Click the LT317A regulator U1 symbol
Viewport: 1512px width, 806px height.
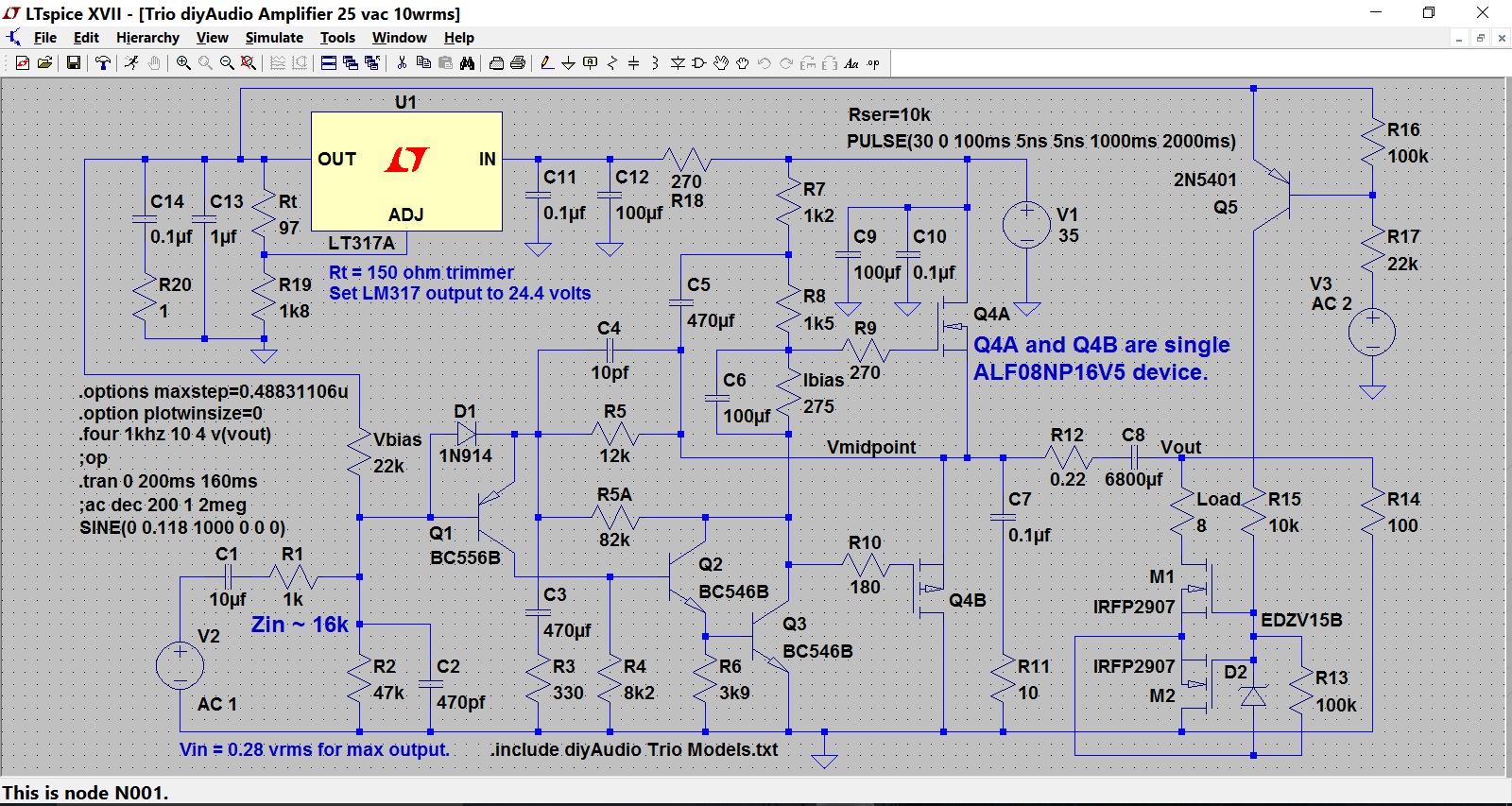[406, 171]
